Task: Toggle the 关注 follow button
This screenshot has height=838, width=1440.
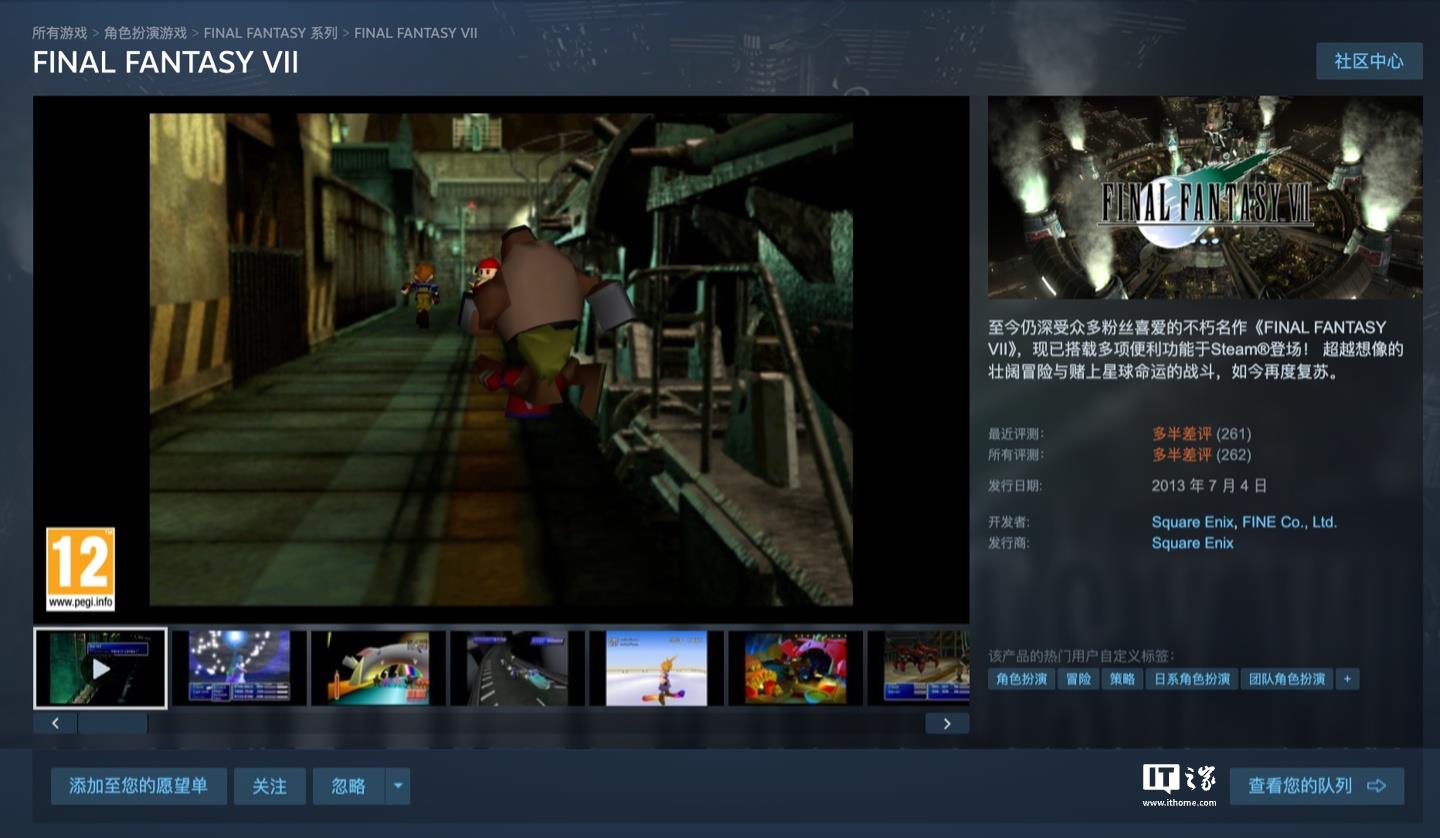Action: (x=269, y=786)
